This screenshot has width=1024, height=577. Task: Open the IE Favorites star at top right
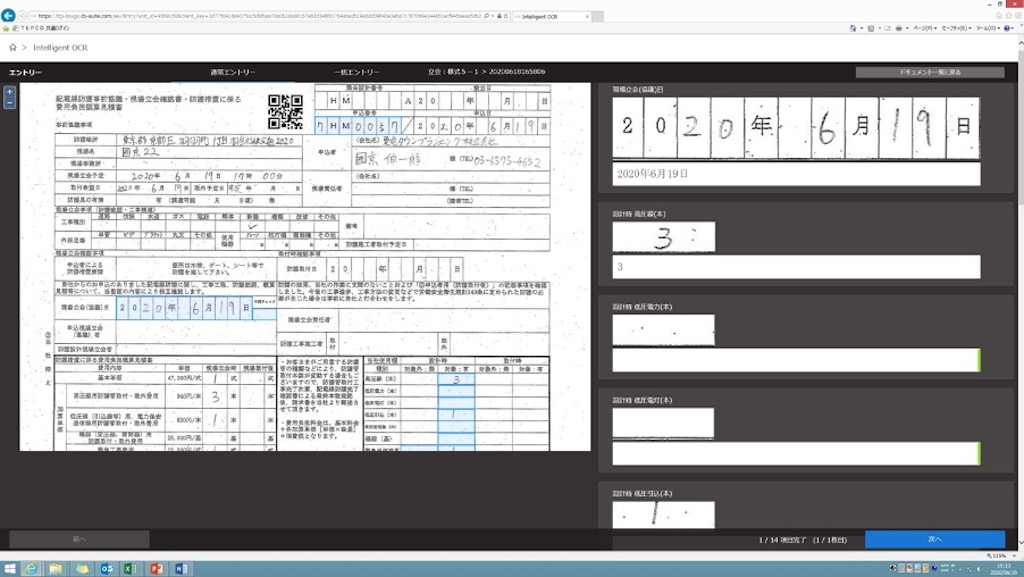(x=1007, y=15)
